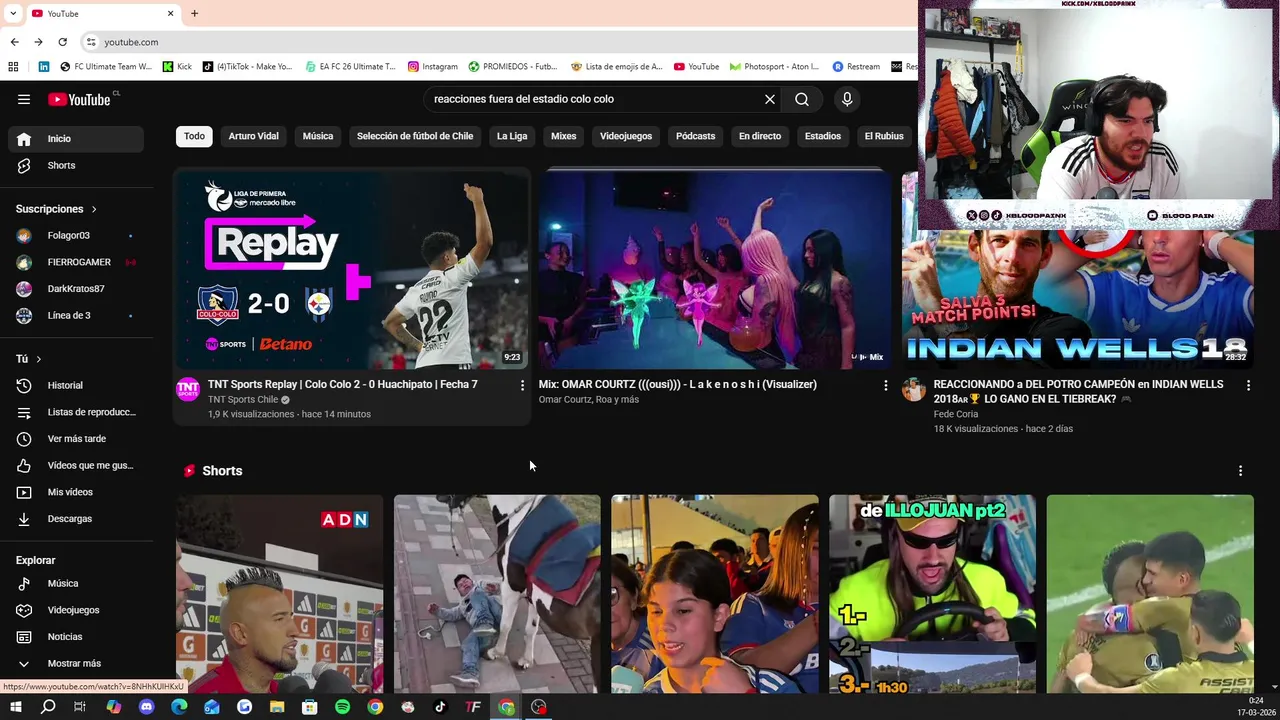This screenshot has width=1280, height=720.
Task: Open Discord from the taskbar
Action: click(x=147, y=707)
